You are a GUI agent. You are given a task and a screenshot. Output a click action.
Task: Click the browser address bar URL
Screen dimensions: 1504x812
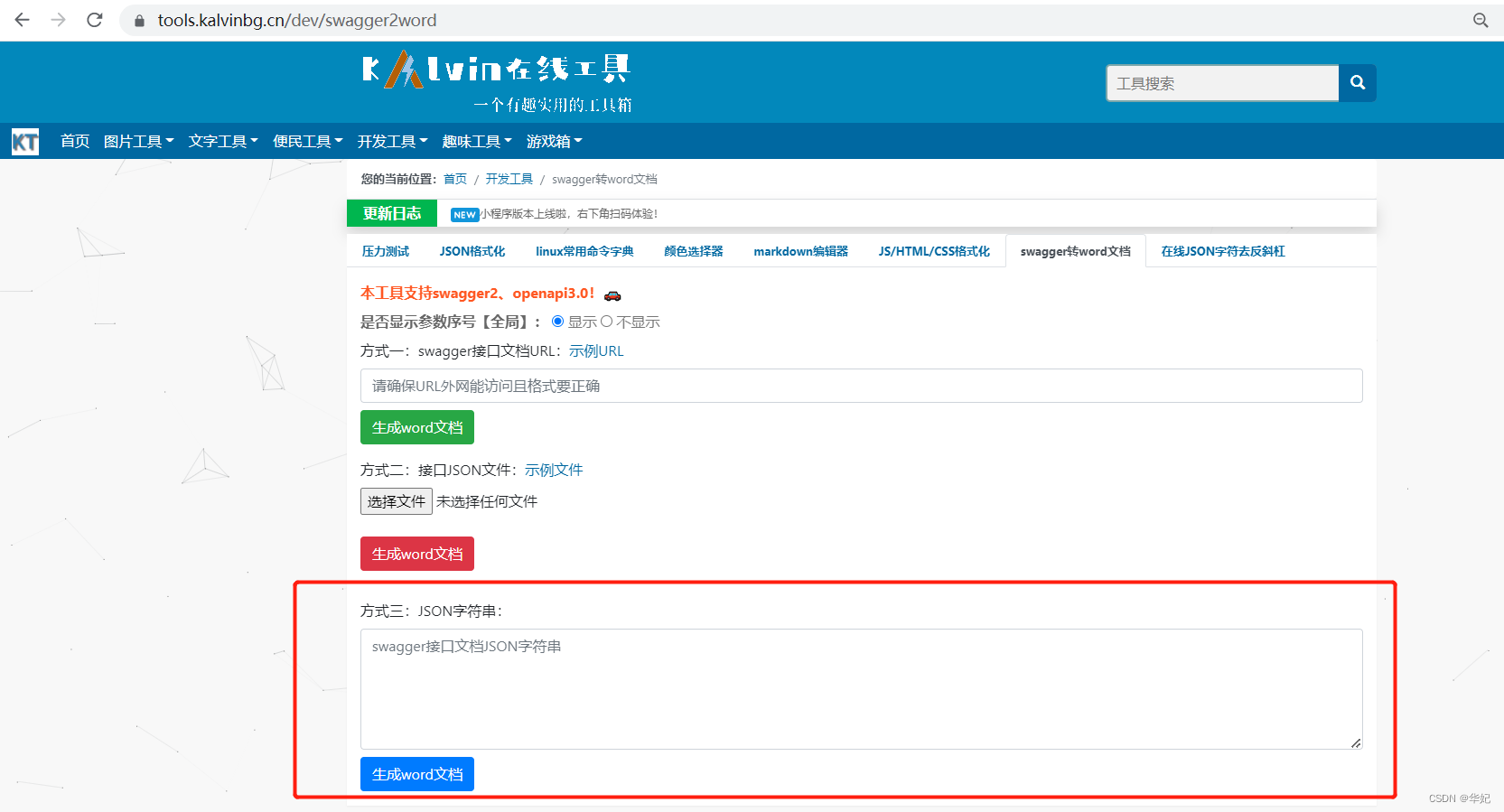point(297,20)
